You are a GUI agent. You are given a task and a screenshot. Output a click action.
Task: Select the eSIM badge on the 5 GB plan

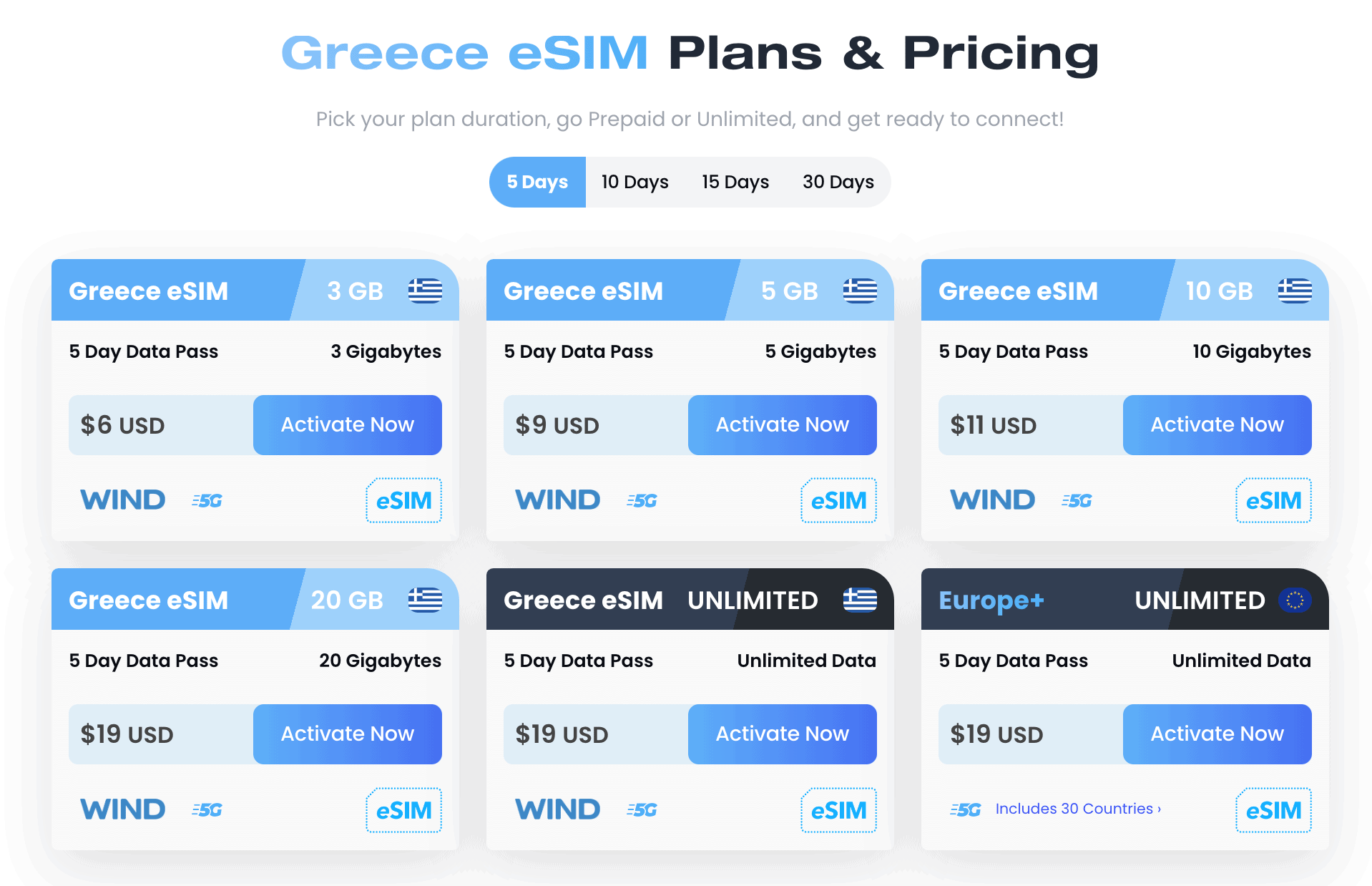(x=838, y=500)
